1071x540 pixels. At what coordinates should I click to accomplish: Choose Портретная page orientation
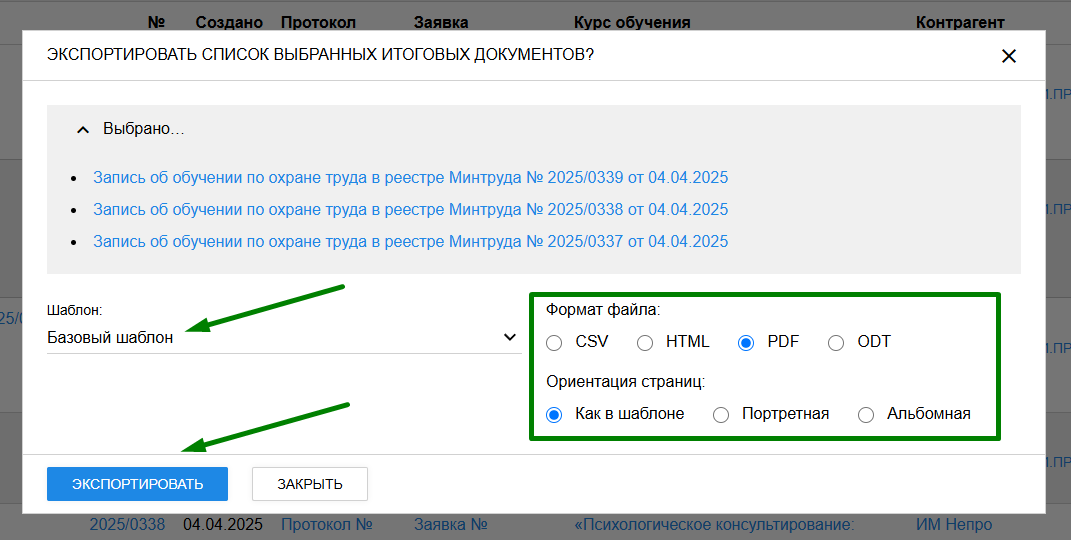721,414
